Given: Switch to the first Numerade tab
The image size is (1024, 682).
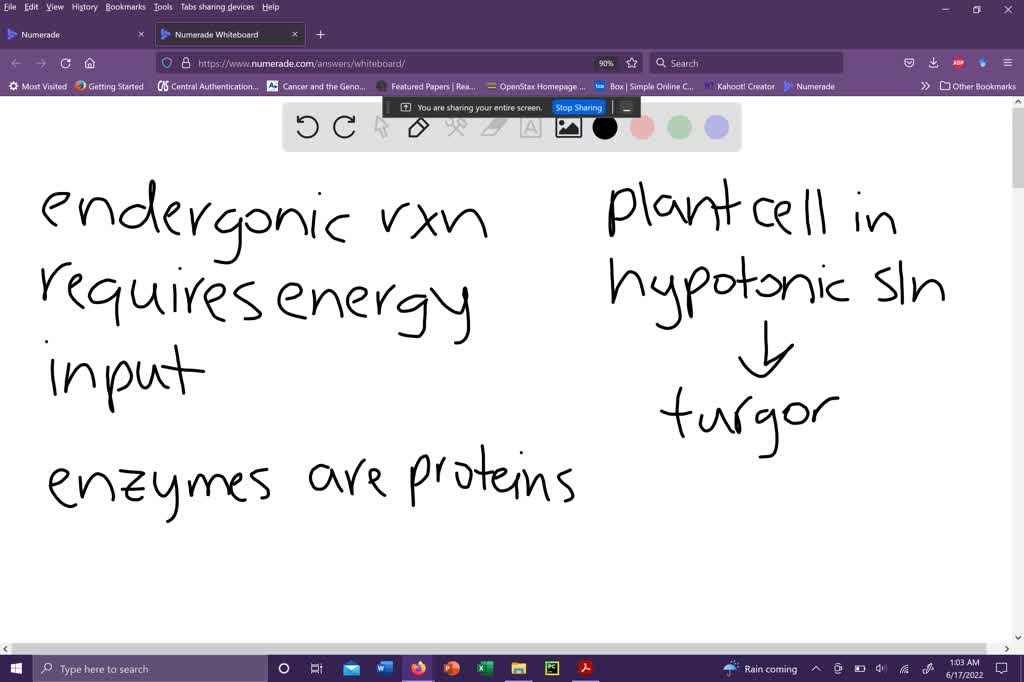Looking at the screenshot, I should tap(75, 35).
